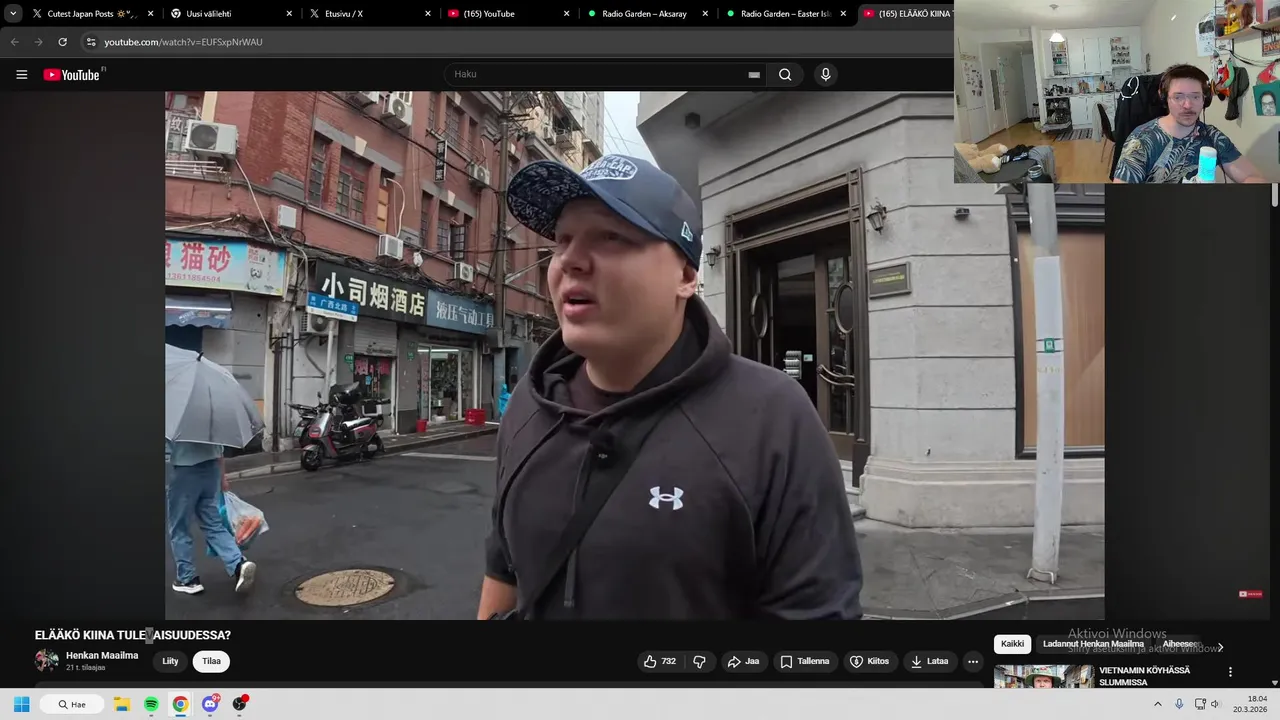Screen dimensions: 1280x720
Task: Reload the current page
Action: pyautogui.click(x=62, y=42)
